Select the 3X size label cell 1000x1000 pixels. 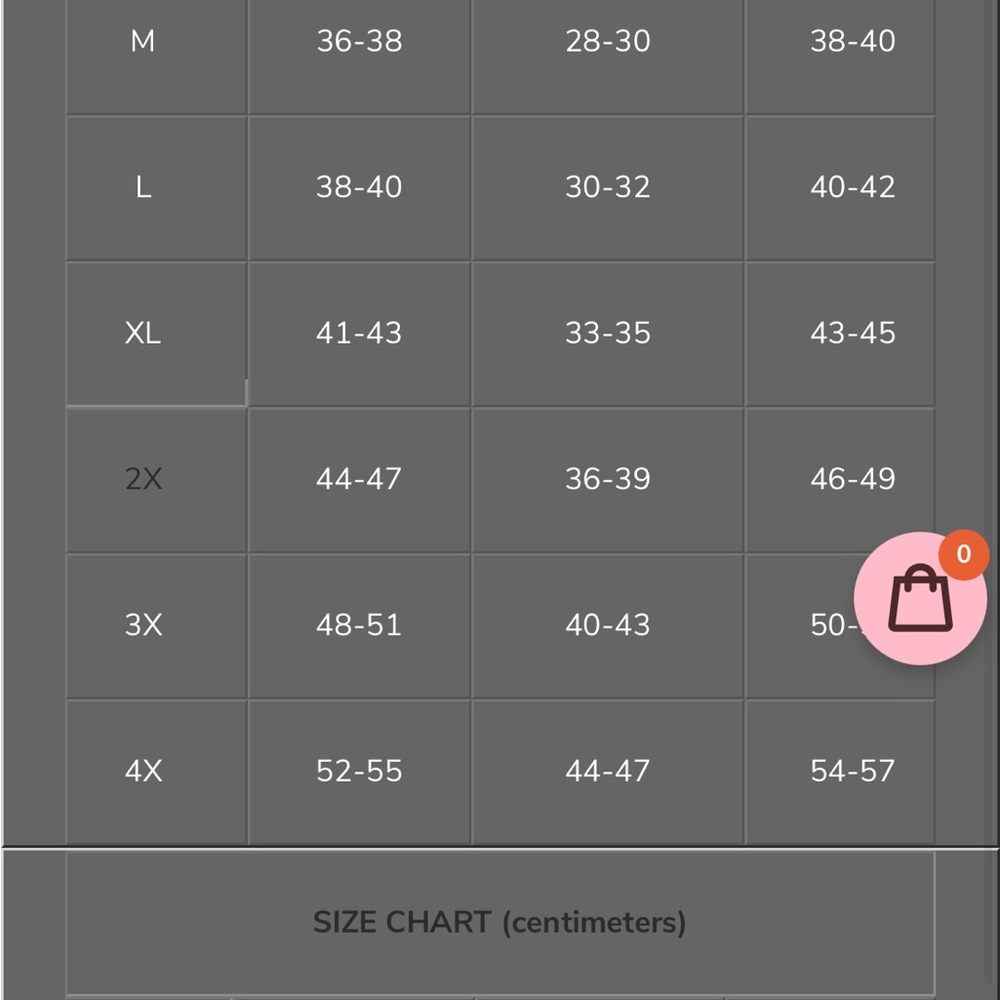[143, 625]
